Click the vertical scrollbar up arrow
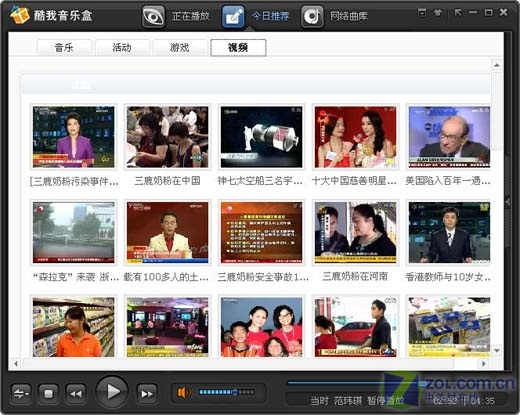 tap(497, 65)
